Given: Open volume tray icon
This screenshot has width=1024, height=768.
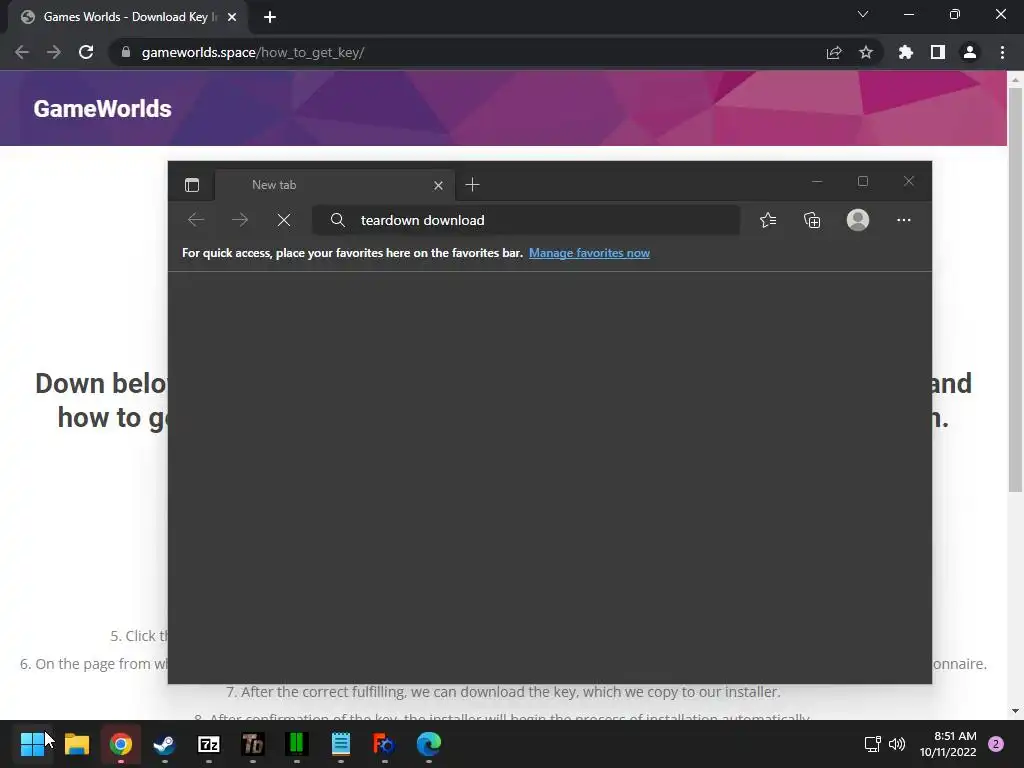Looking at the screenshot, I should (x=897, y=744).
